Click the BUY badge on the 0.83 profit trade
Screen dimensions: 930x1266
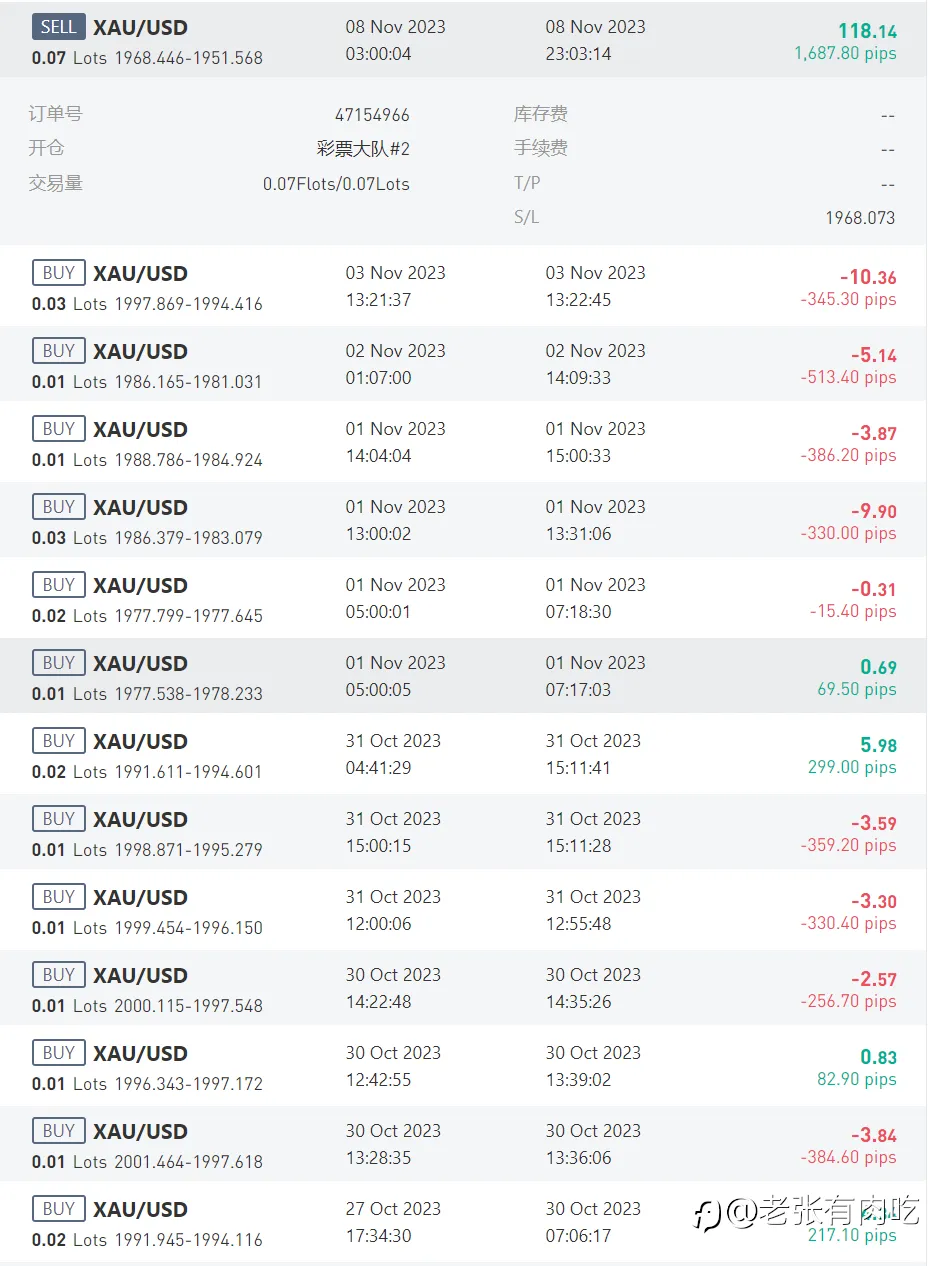59,1053
